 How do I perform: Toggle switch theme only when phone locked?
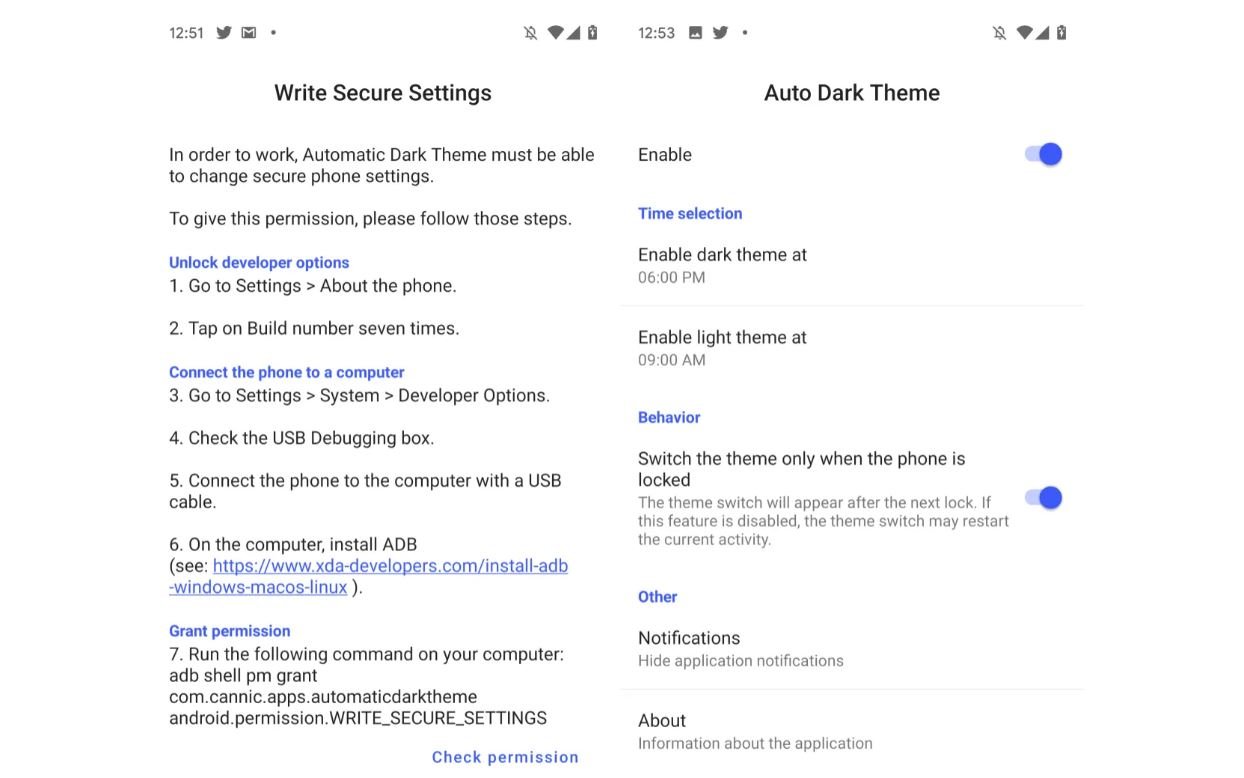tap(1043, 498)
